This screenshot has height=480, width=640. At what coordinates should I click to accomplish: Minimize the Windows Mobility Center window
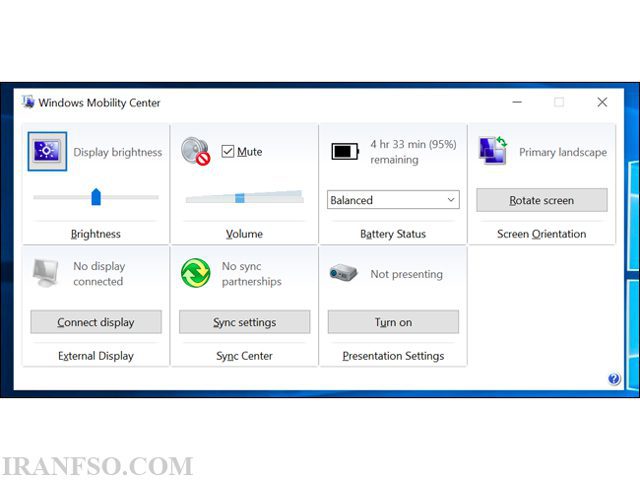coord(517,102)
